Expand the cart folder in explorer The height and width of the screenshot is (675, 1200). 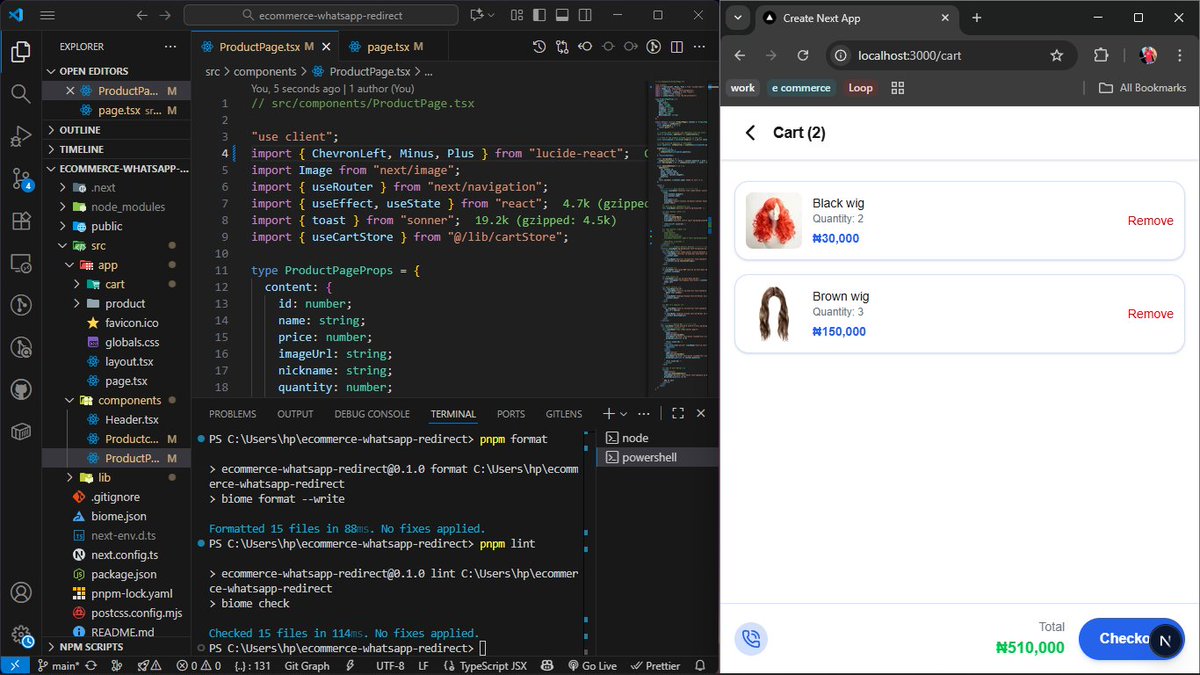click(116, 284)
